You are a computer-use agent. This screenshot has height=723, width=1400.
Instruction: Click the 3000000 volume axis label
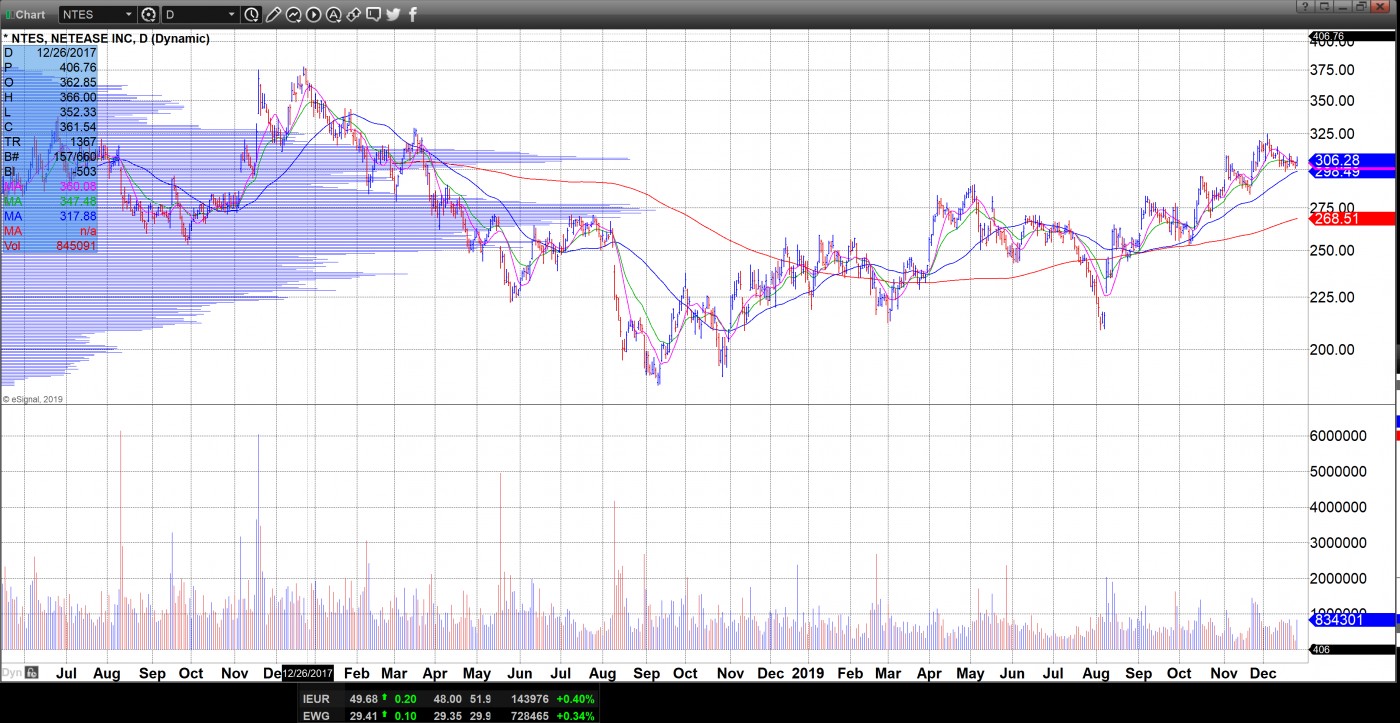(x=1338, y=543)
